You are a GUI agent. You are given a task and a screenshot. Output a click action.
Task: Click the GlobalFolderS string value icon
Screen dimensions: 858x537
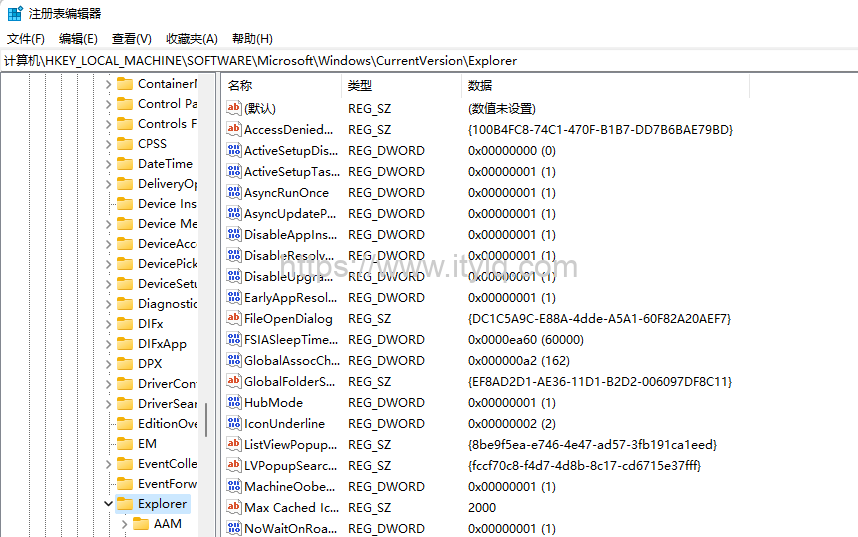[234, 381]
